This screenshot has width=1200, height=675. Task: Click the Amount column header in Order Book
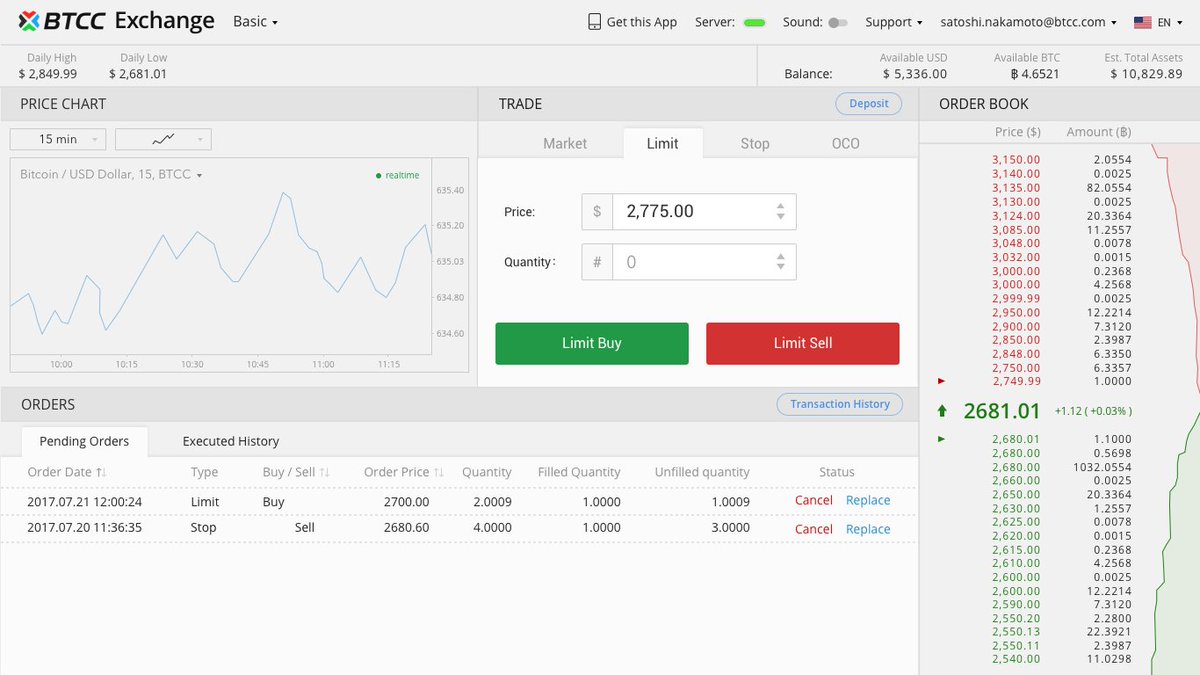click(x=1099, y=132)
